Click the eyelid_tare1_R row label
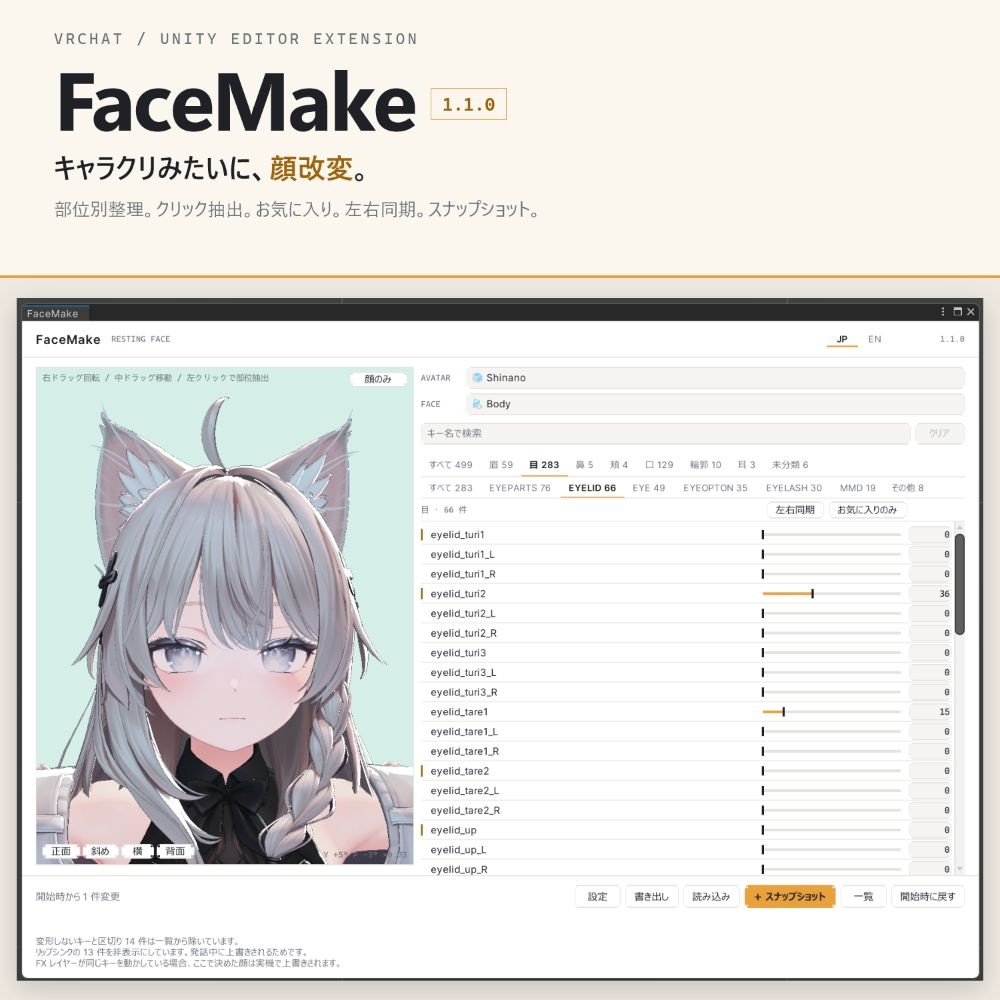 [x=464, y=751]
